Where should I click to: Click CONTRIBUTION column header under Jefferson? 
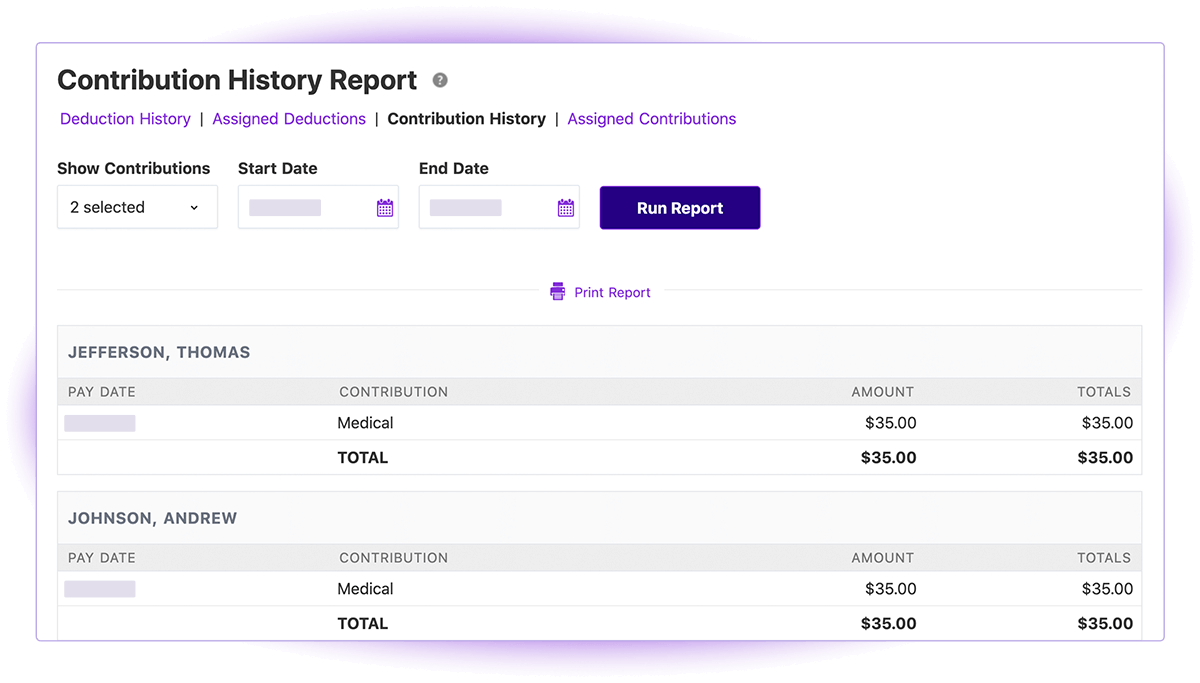coord(394,392)
